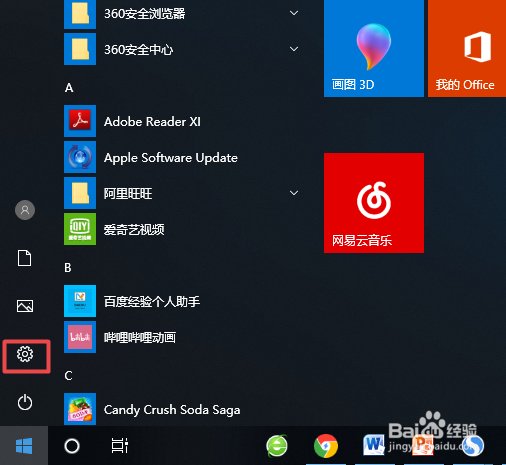
Task: Select the 百度经验个人助手 app name
Action: [152, 301]
